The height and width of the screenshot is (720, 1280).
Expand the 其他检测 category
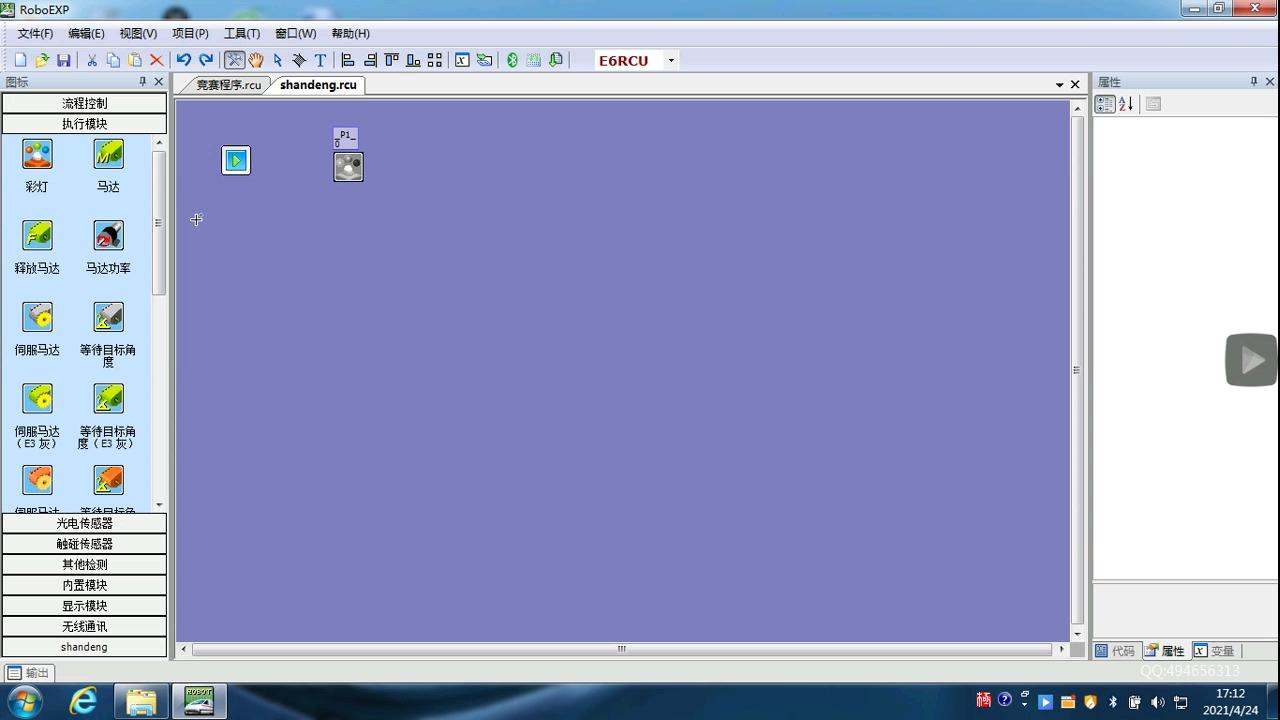coord(84,565)
